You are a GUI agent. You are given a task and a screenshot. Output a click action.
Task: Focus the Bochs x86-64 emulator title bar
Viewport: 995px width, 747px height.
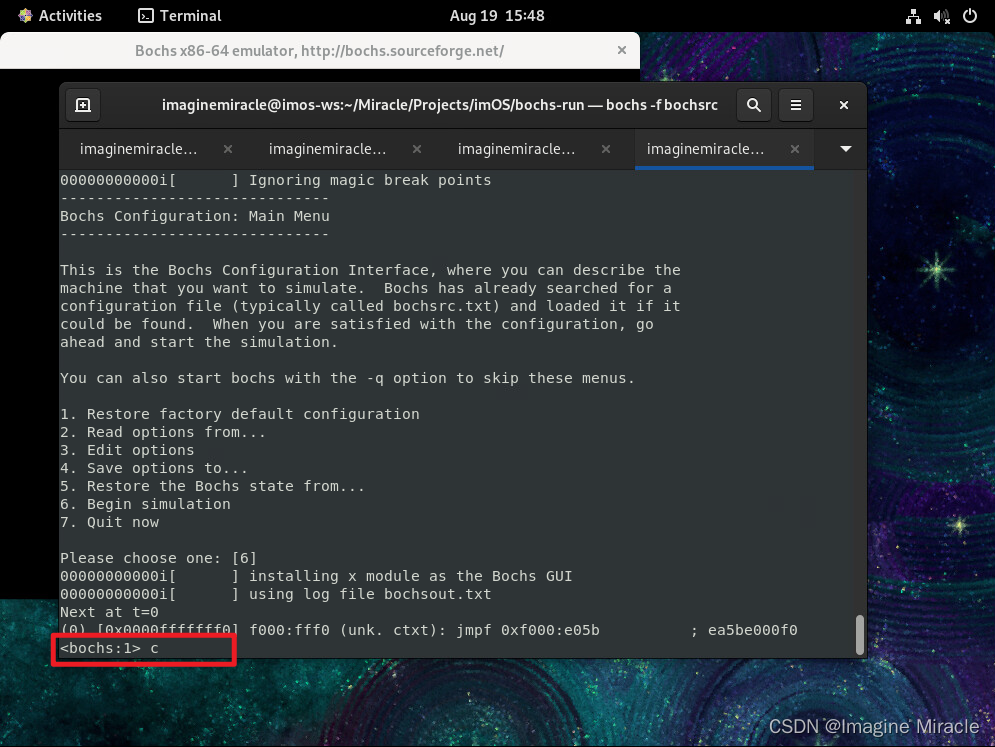click(x=319, y=51)
